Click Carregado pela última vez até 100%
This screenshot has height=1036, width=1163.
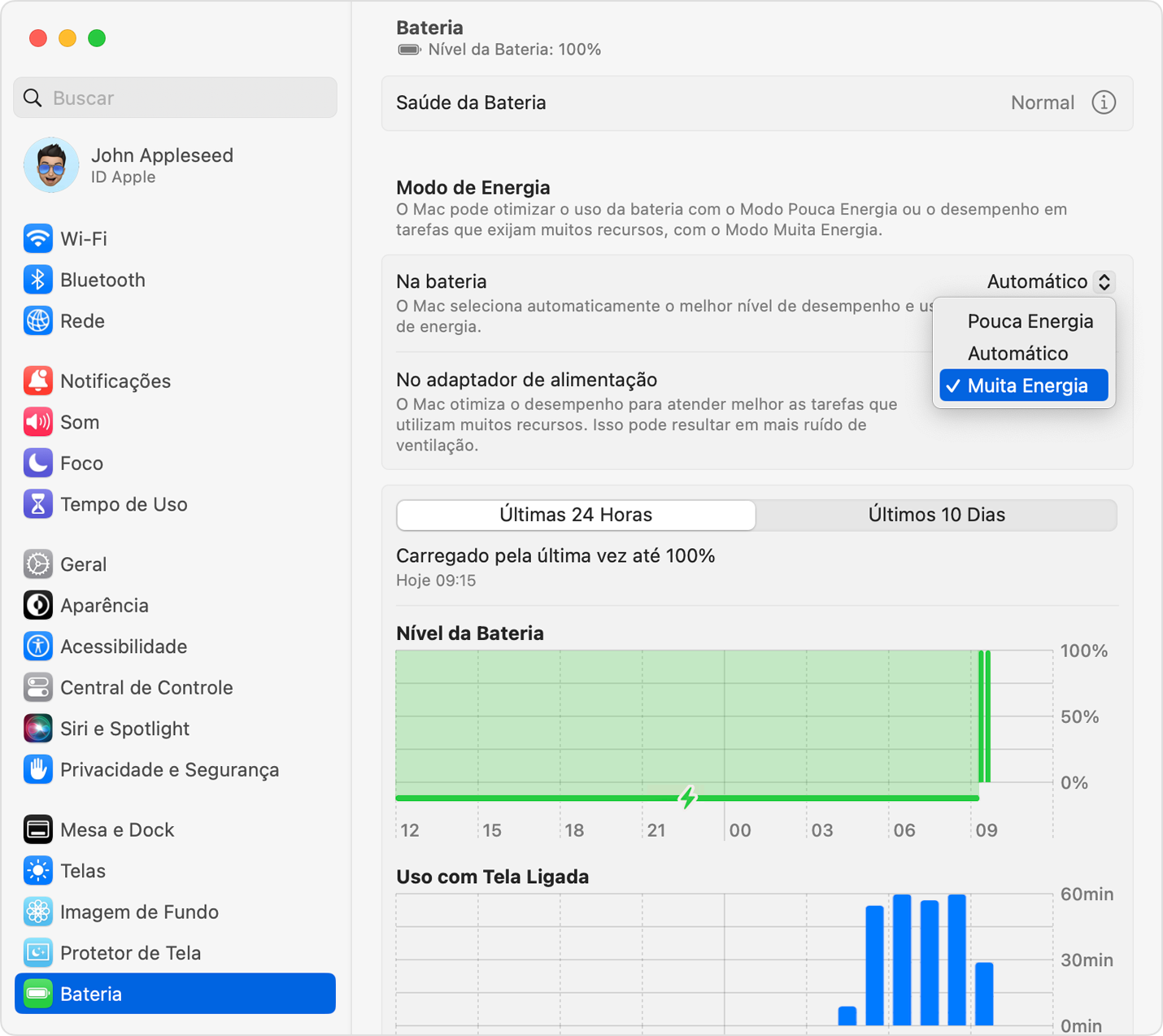click(x=555, y=556)
